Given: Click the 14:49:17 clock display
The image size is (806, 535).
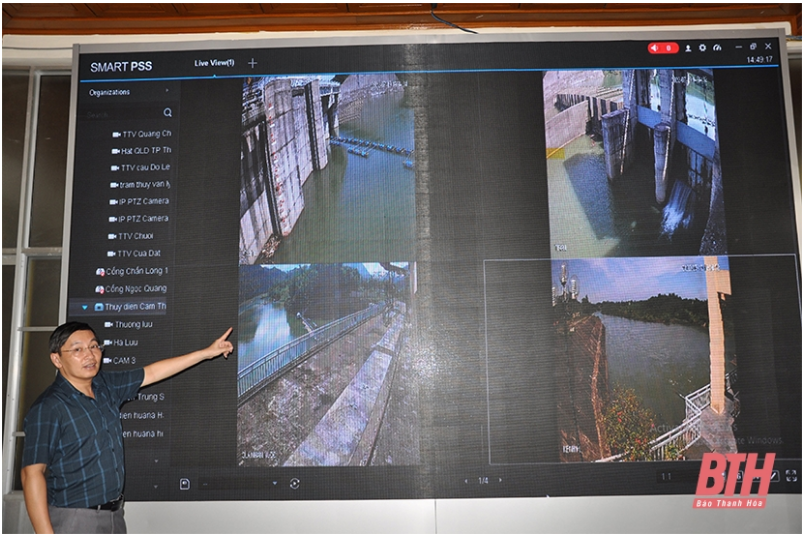Looking at the screenshot, I should (760, 60).
